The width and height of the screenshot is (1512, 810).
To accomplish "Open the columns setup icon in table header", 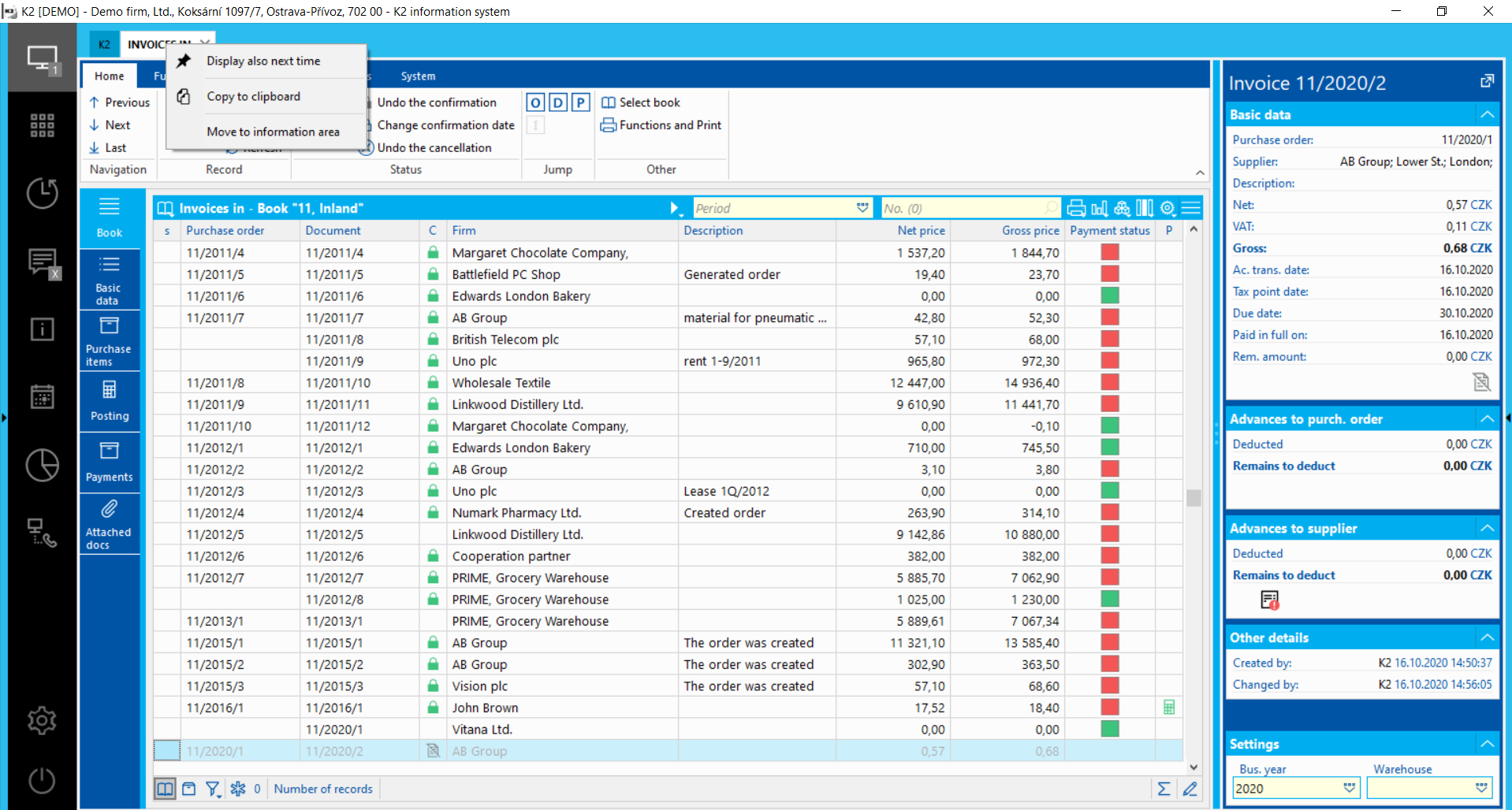I will click(1145, 208).
